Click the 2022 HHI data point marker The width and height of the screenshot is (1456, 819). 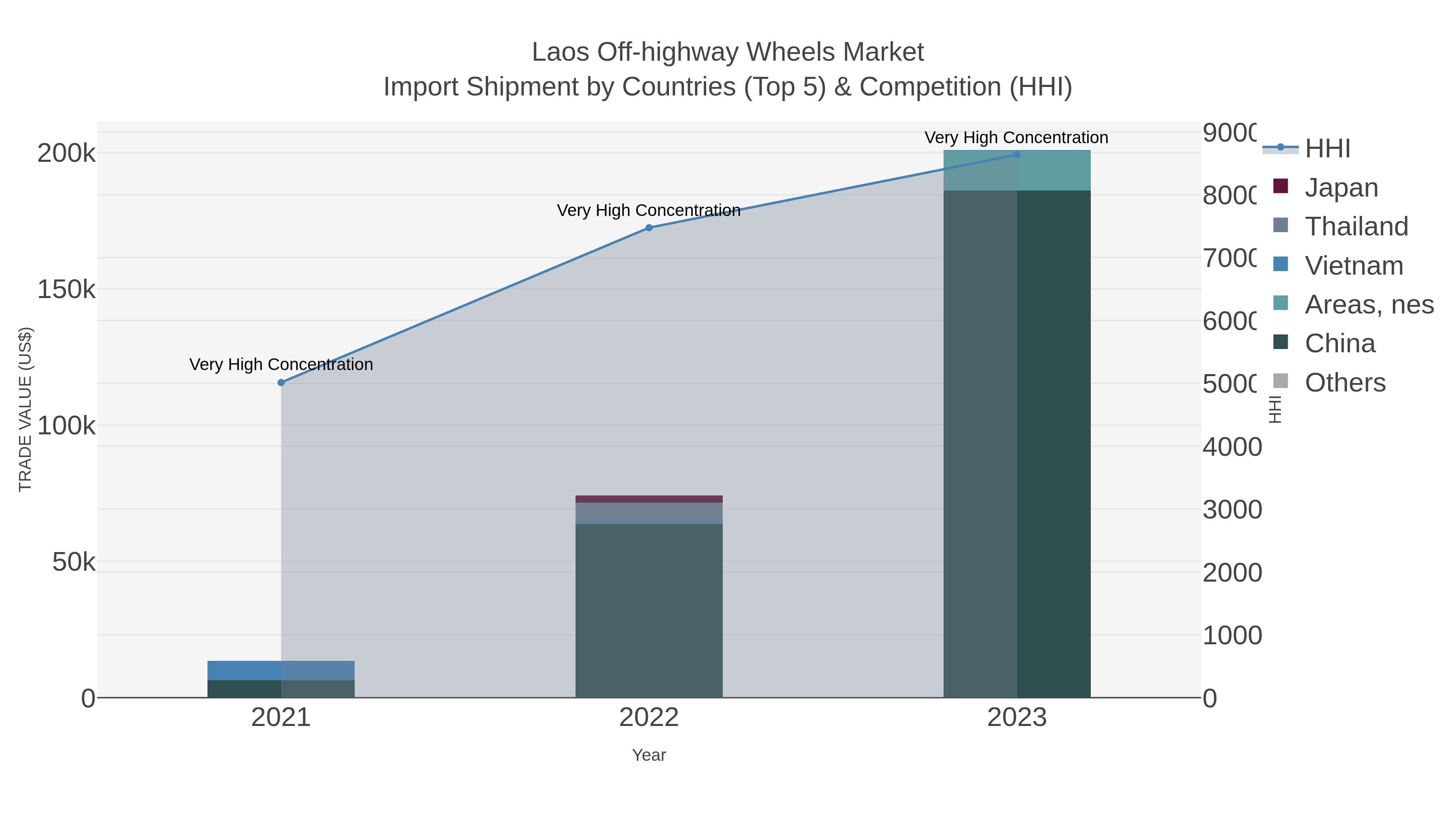pyautogui.click(x=649, y=228)
